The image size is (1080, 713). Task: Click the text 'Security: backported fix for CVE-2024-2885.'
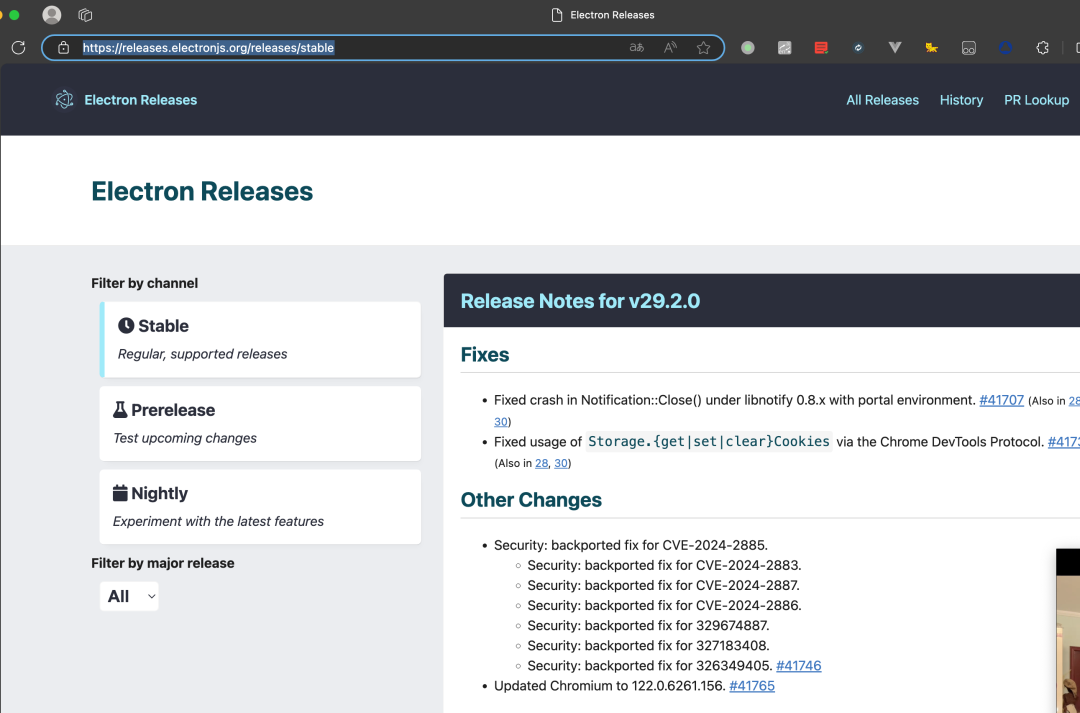coord(630,545)
